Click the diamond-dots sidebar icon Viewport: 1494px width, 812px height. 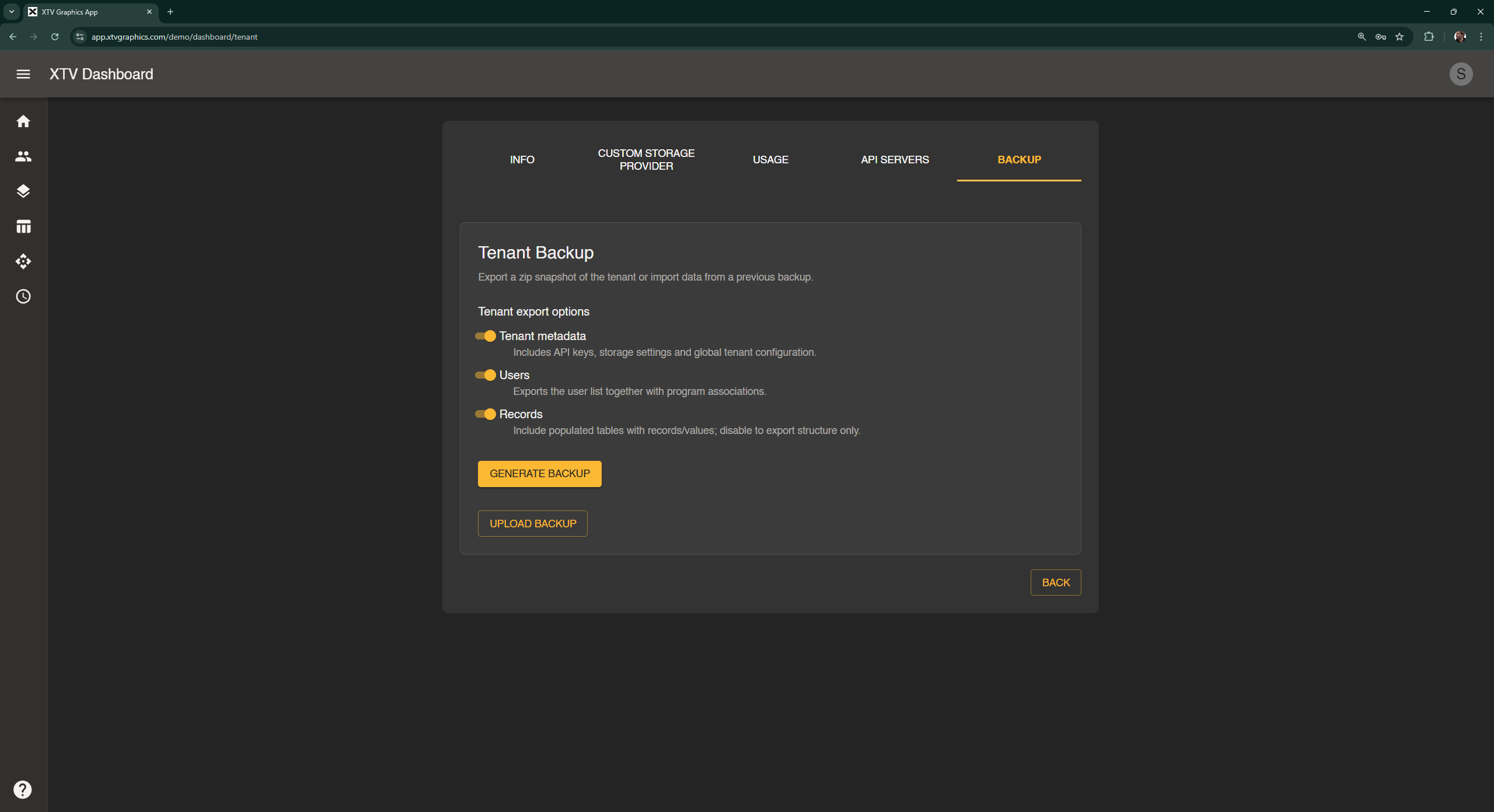click(23, 261)
